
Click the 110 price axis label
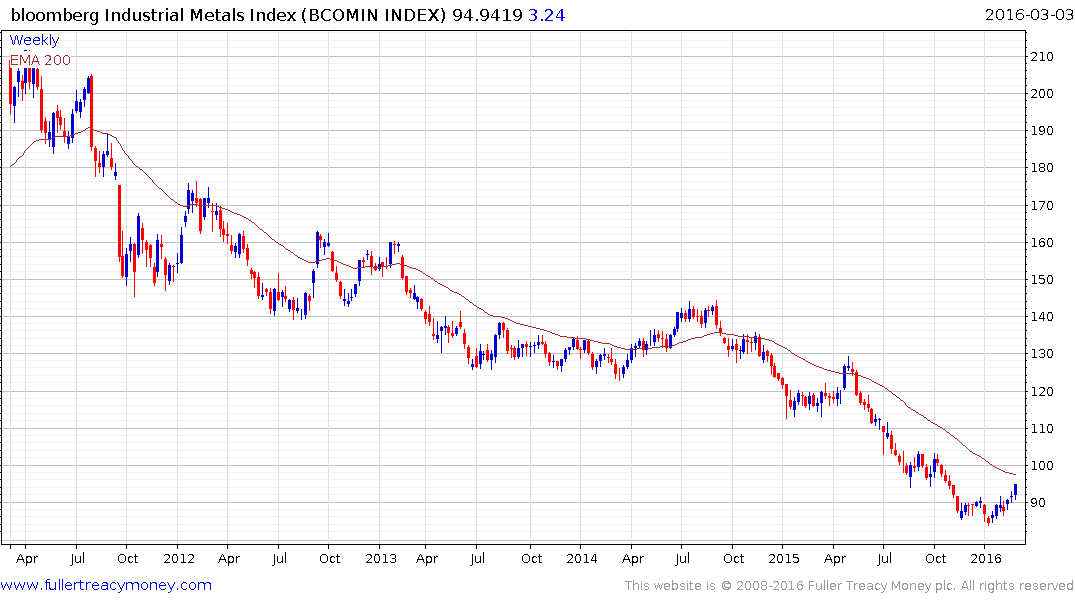(1042, 429)
